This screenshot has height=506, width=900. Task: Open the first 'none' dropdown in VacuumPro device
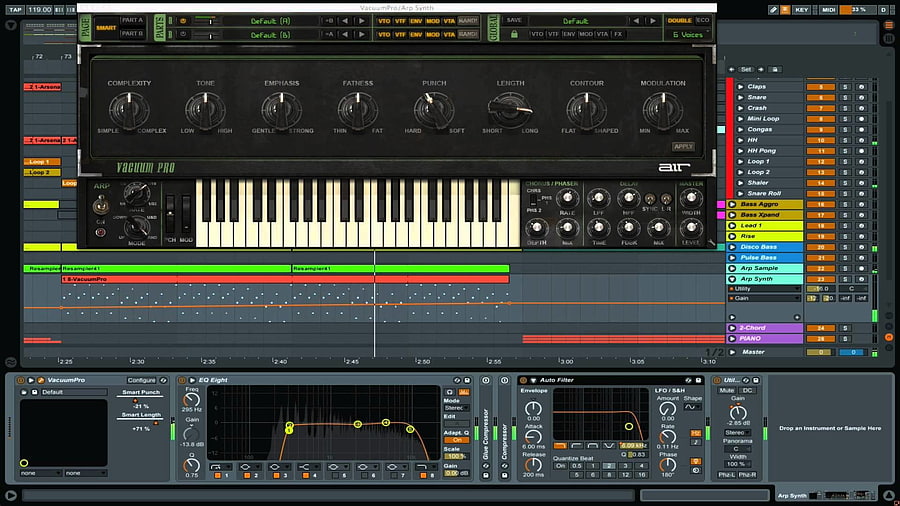[x=40, y=473]
